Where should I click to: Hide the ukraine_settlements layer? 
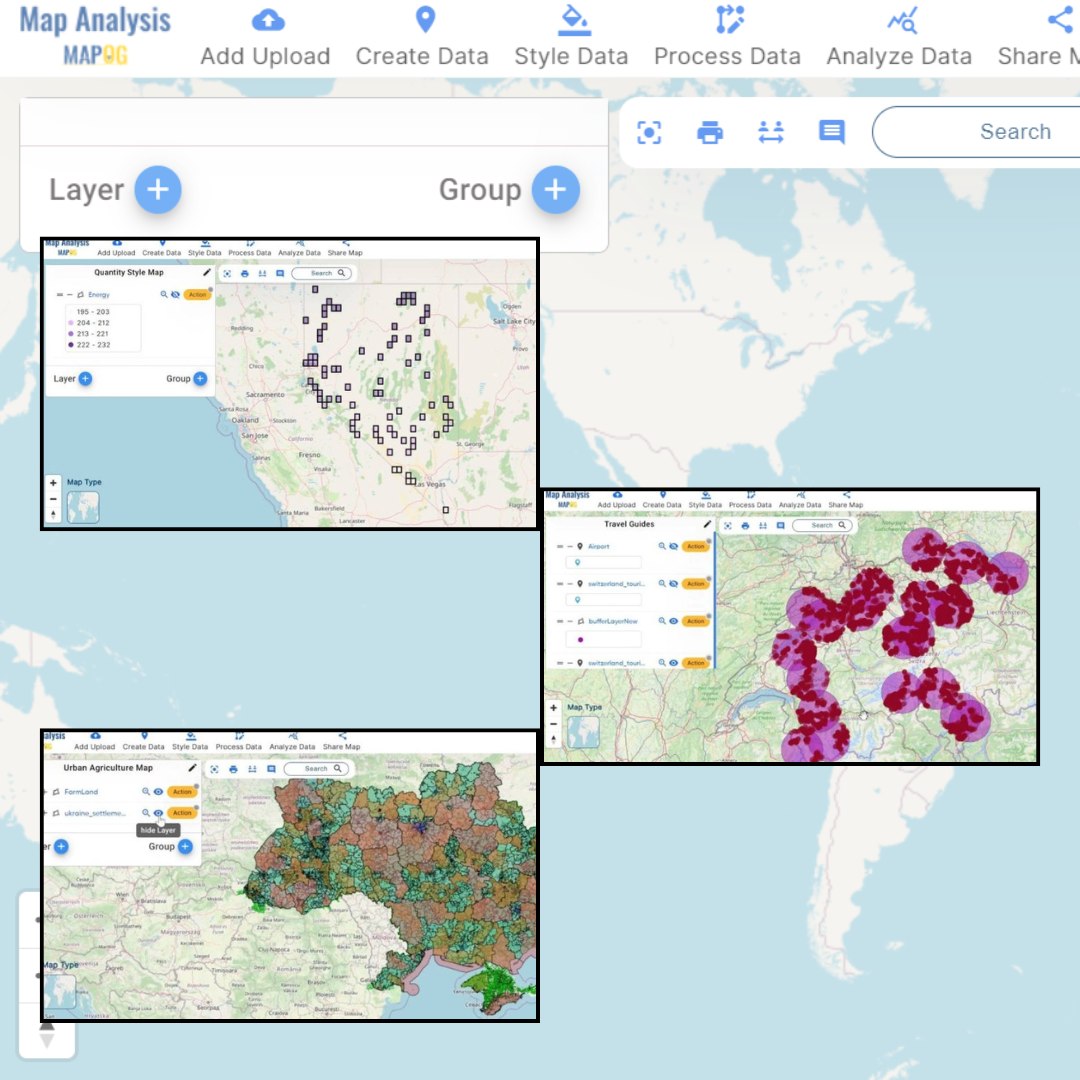(x=159, y=813)
